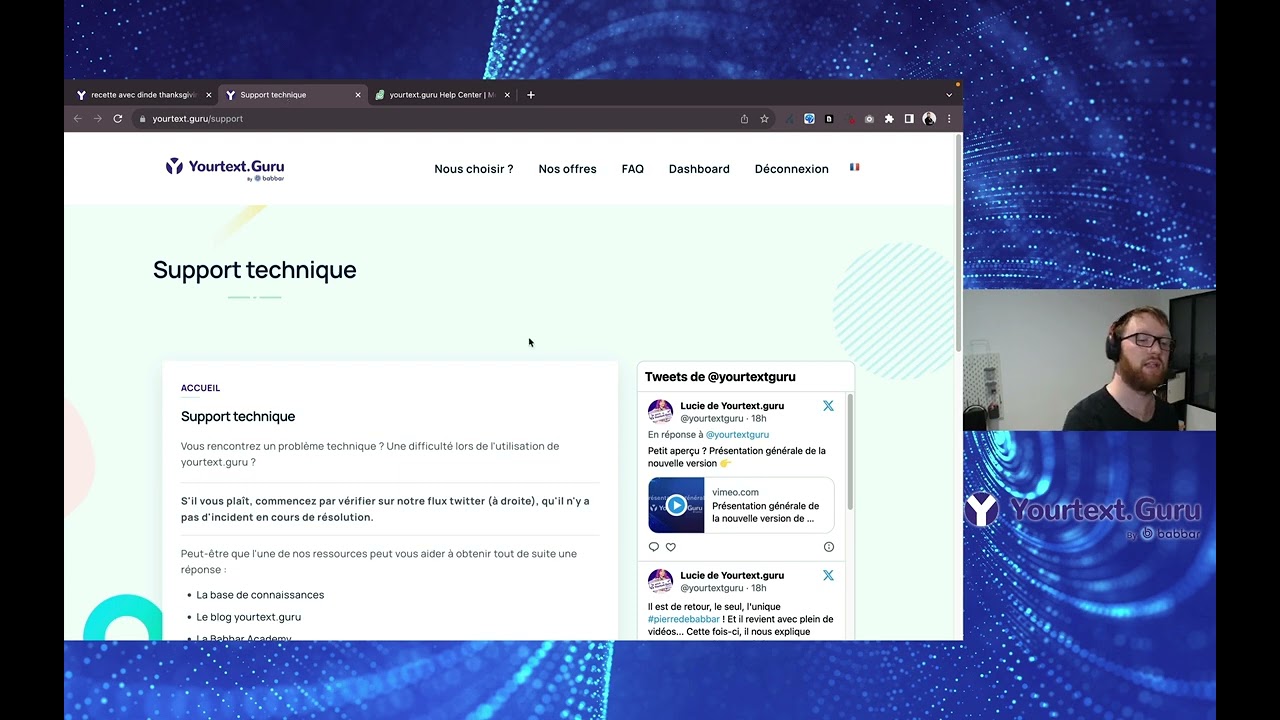Viewport: 1280px width, 720px height.
Task: Like the first tweet with the heart icon
Action: coord(671,547)
